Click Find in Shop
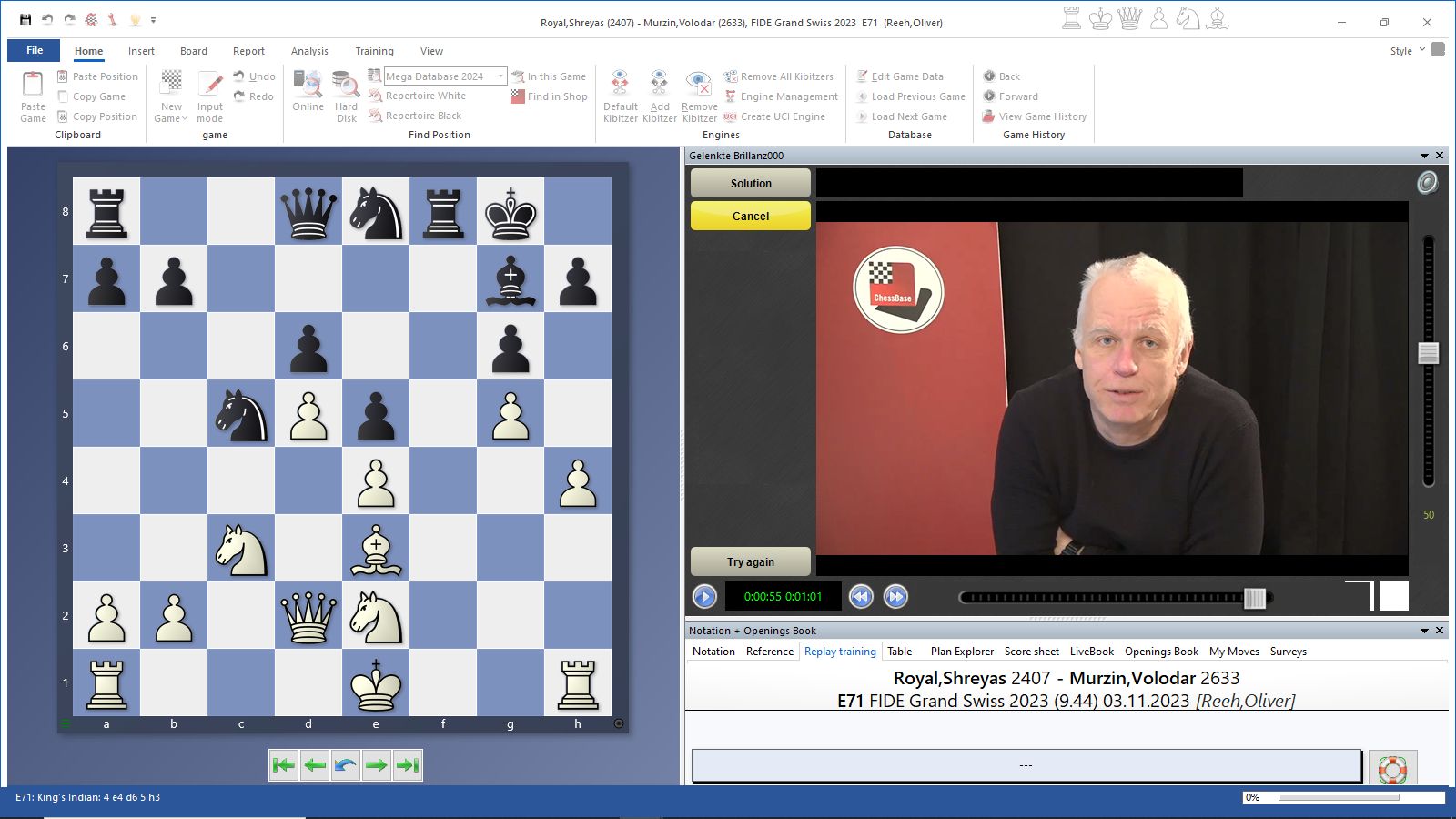The width and height of the screenshot is (1456, 819). coord(549,96)
